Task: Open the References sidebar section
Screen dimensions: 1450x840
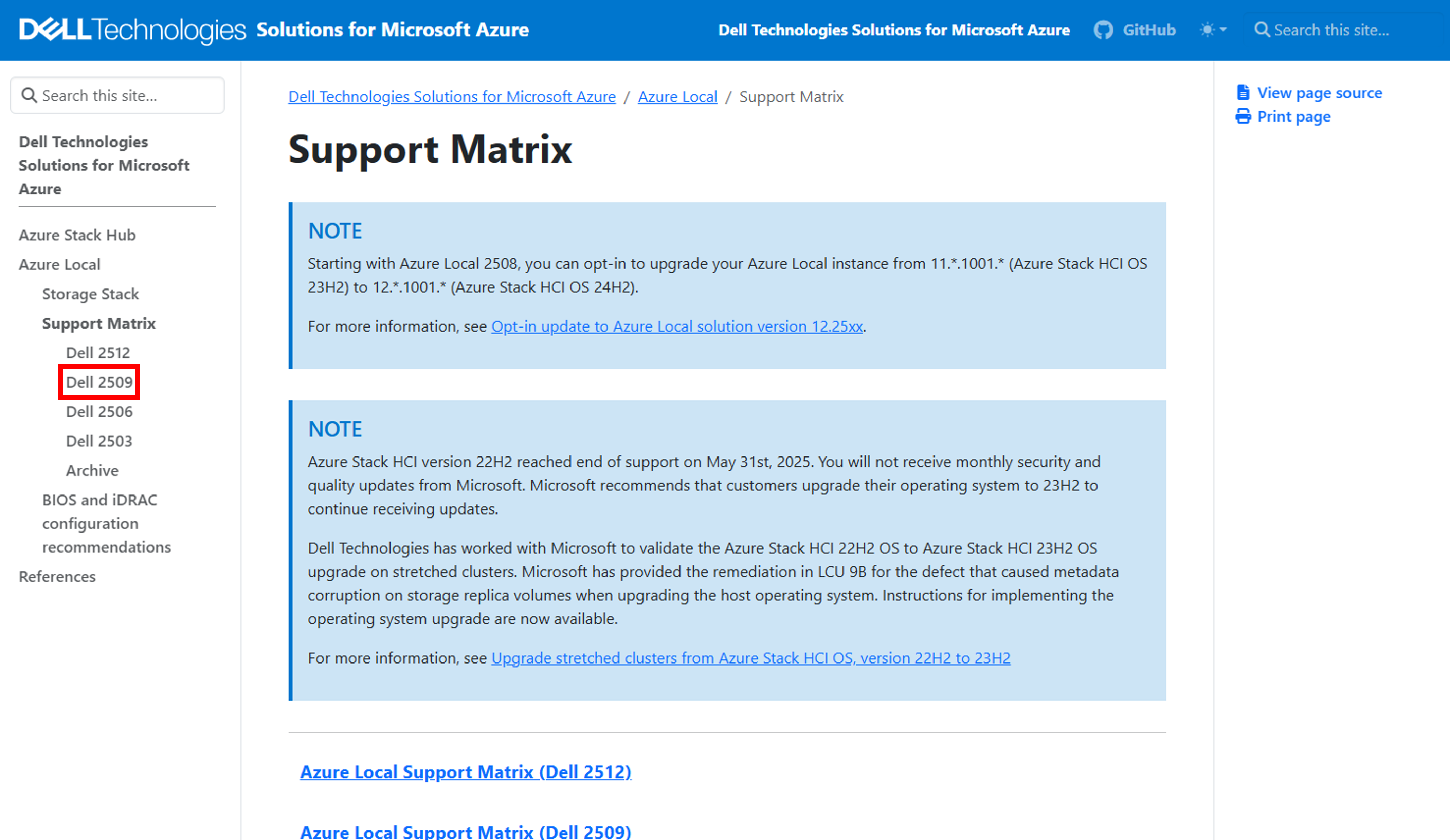Action: click(57, 577)
